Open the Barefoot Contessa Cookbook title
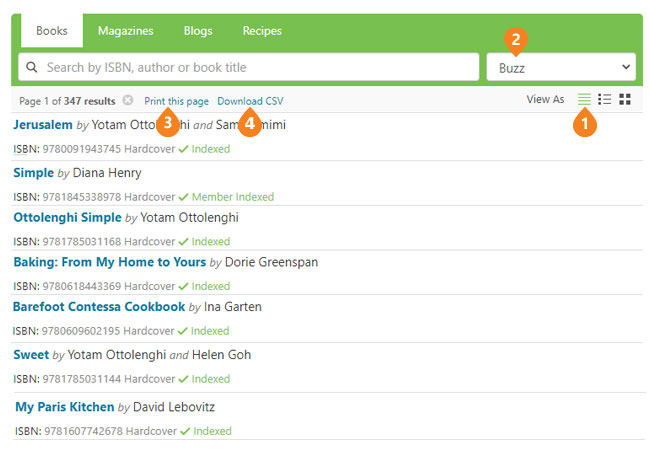The image size is (650, 458). [99, 307]
